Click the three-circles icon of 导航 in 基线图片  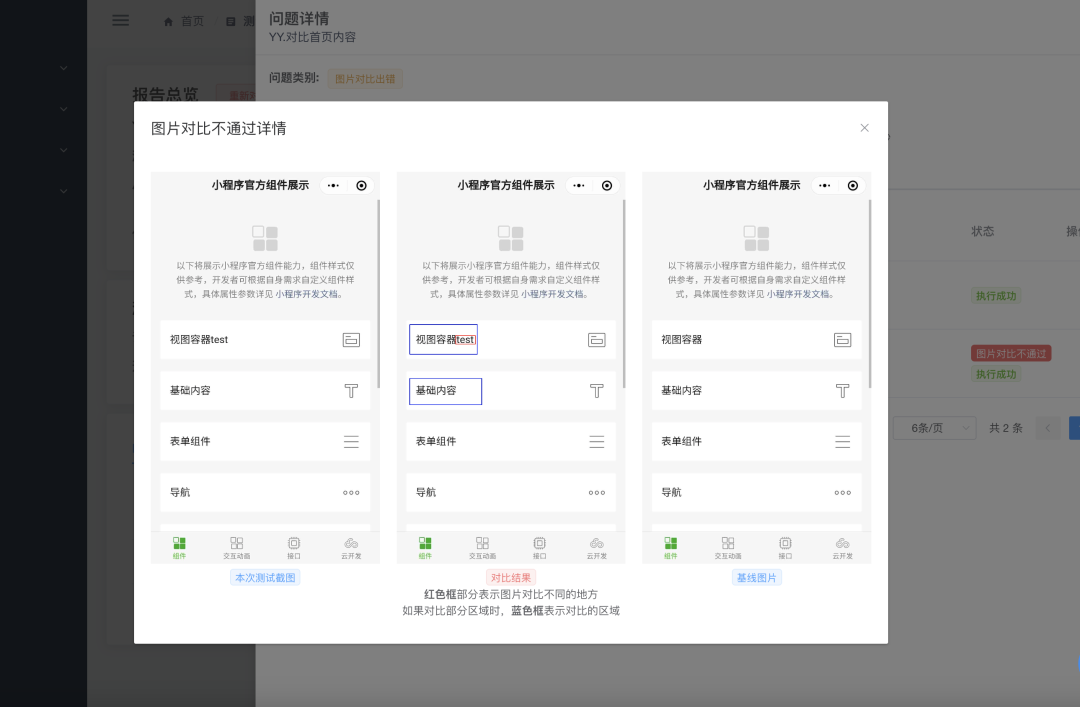point(842,493)
